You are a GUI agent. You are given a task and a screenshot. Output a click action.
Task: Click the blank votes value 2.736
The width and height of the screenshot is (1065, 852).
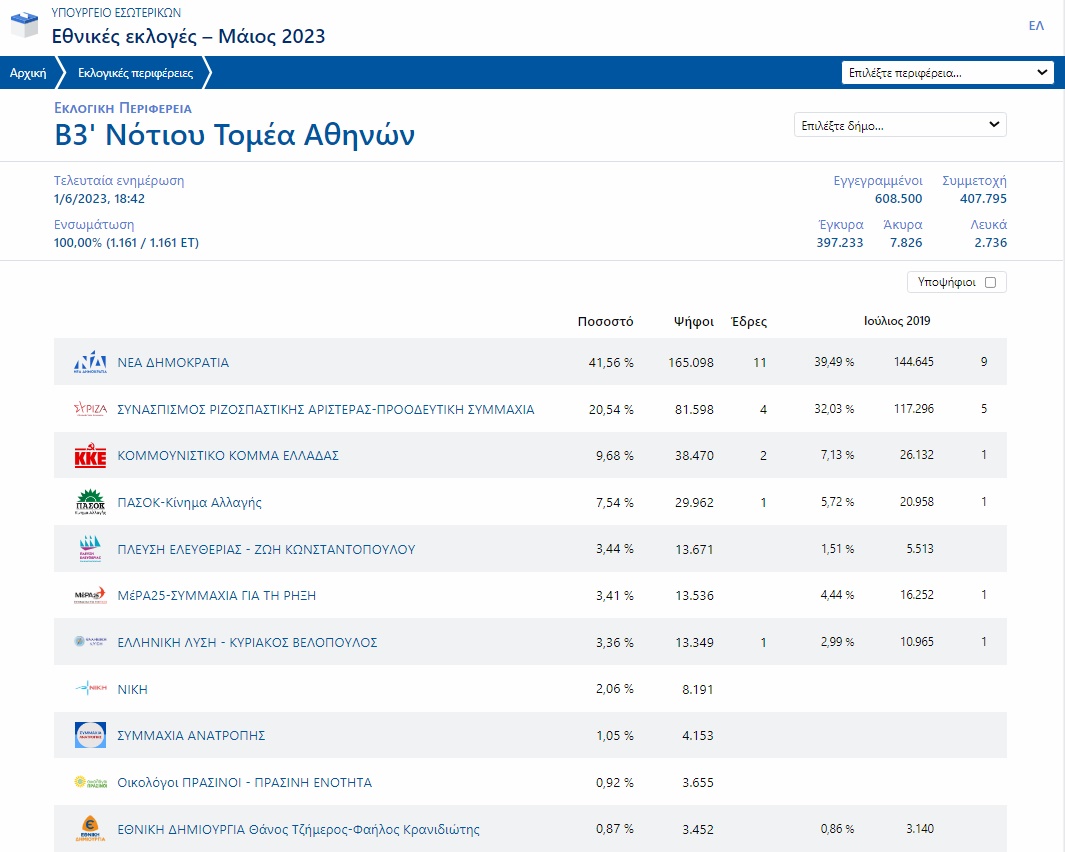(x=990, y=243)
